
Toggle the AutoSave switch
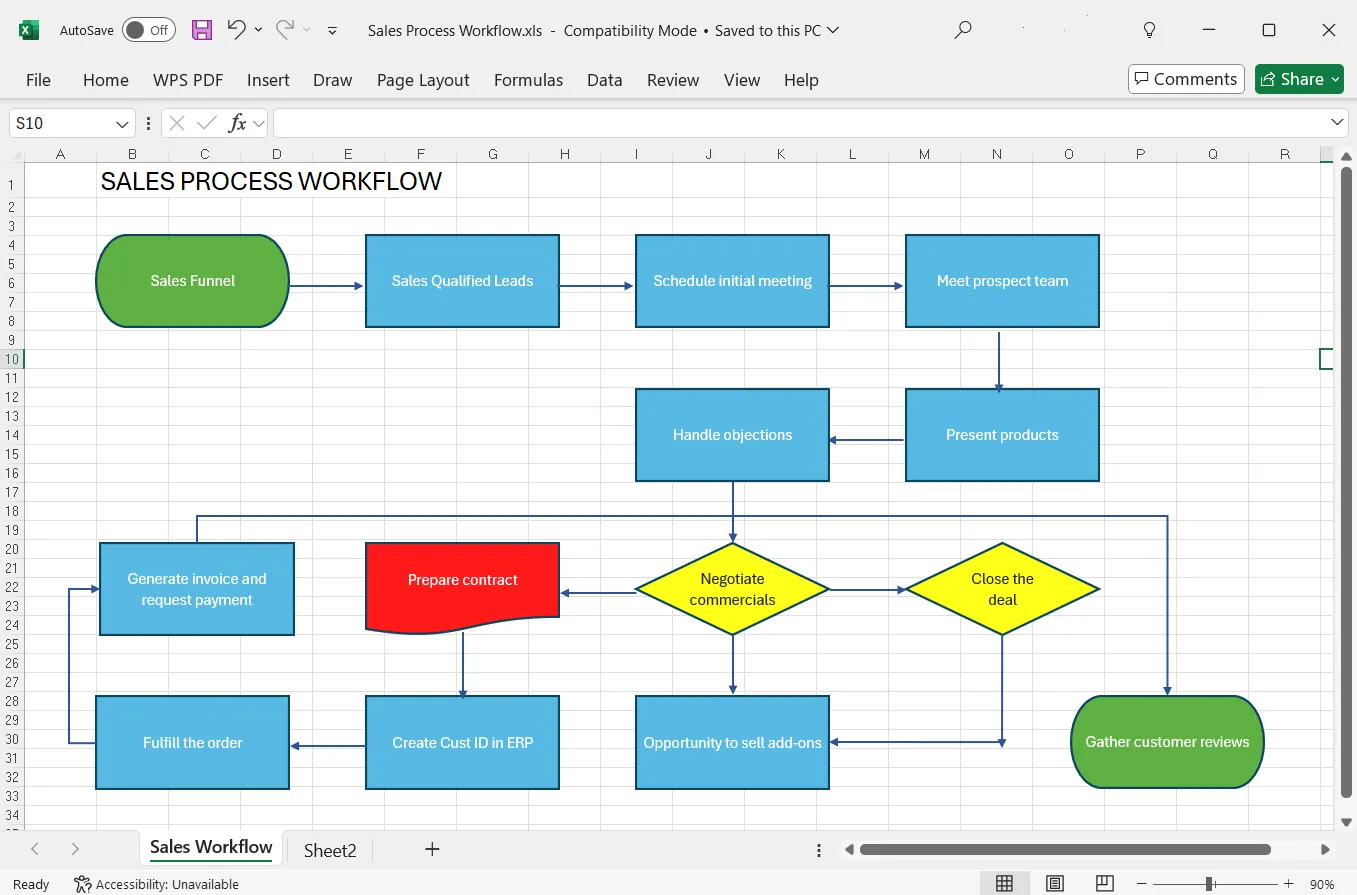pos(149,30)
